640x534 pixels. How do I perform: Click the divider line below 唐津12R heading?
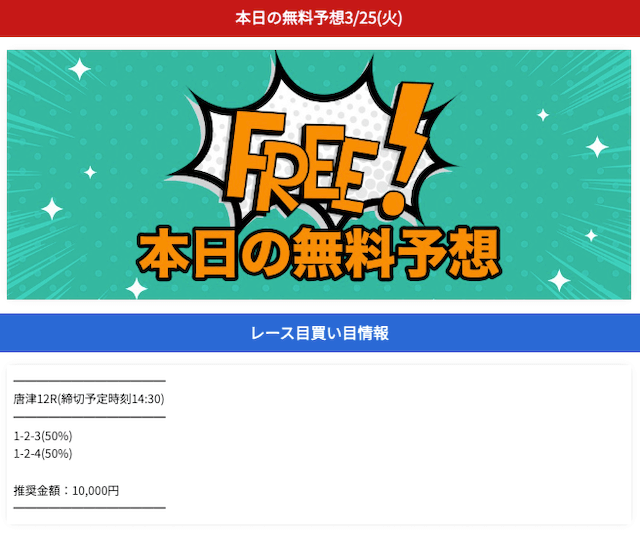[89, 417]
